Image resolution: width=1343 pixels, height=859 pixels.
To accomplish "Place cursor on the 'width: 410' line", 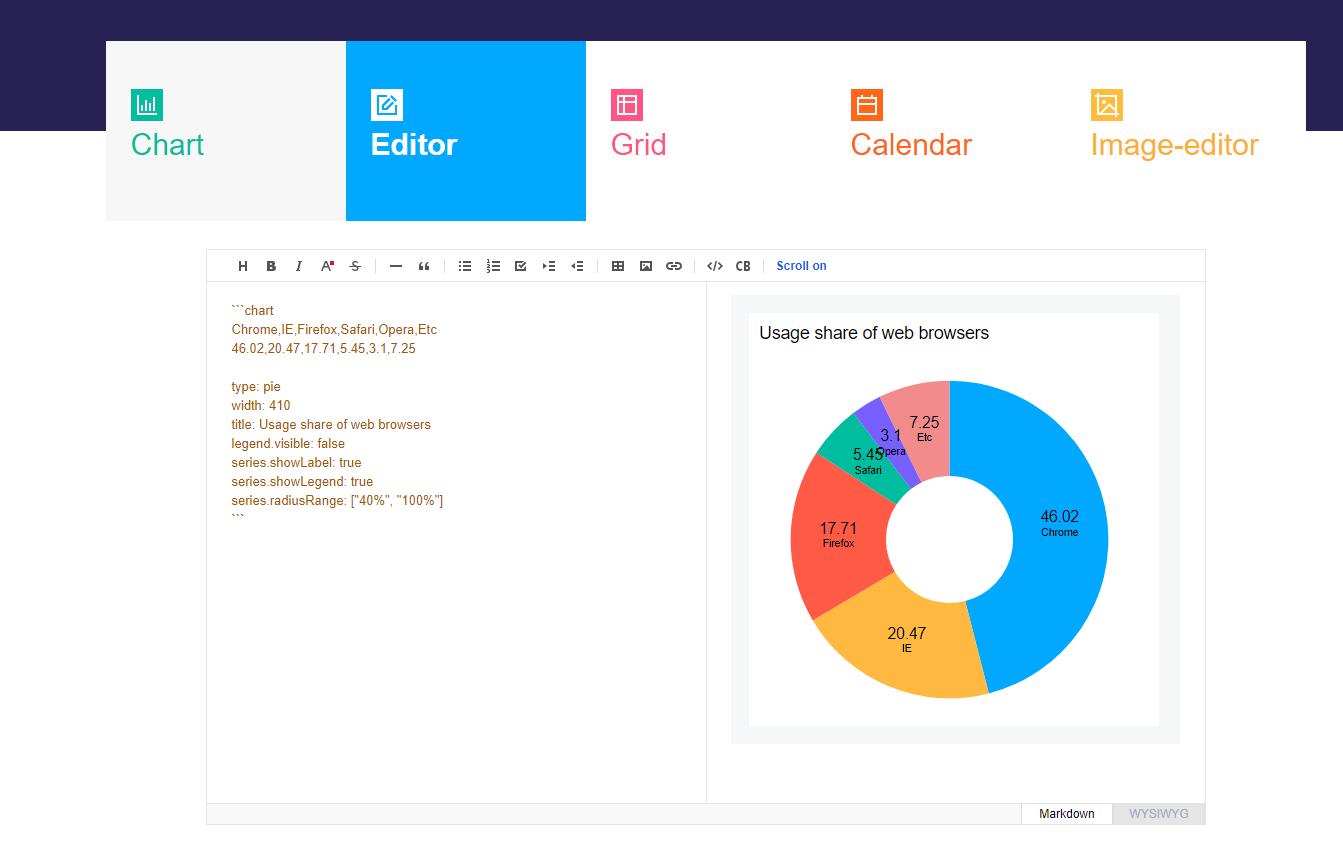I will coord(261,406).
